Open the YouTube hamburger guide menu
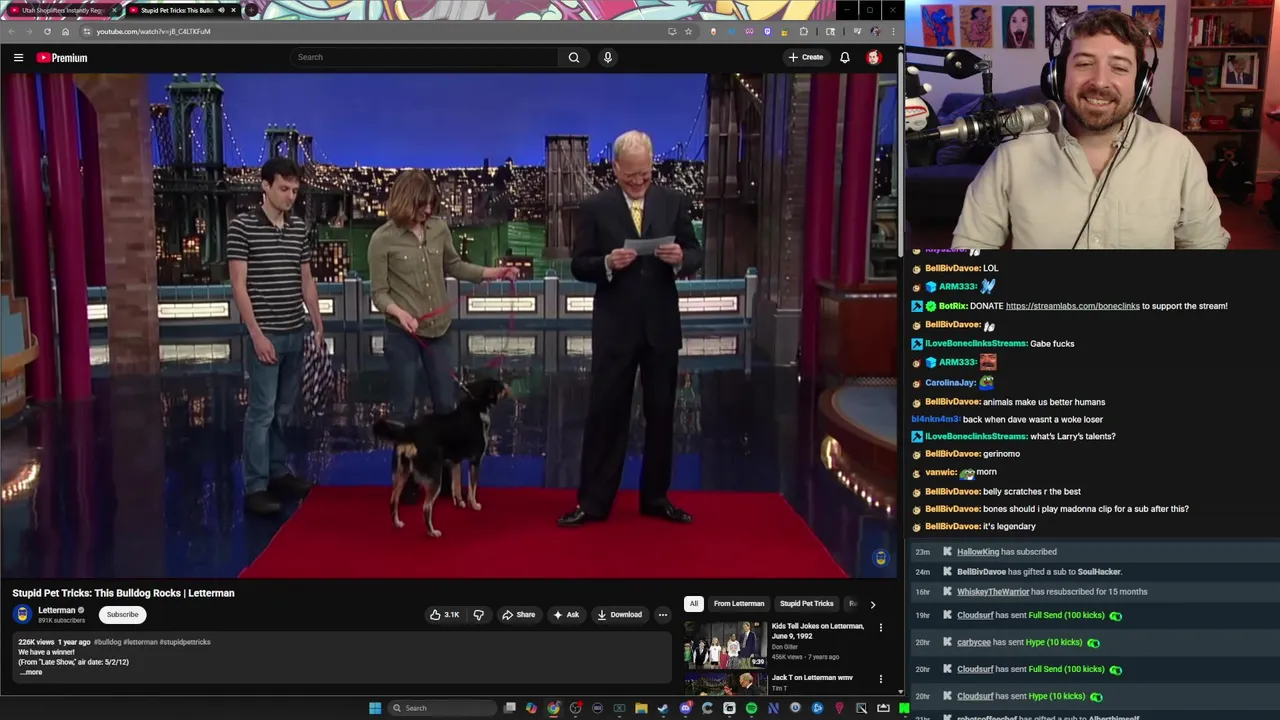This screenshot has width=1280, height=720. coord(18,57)
